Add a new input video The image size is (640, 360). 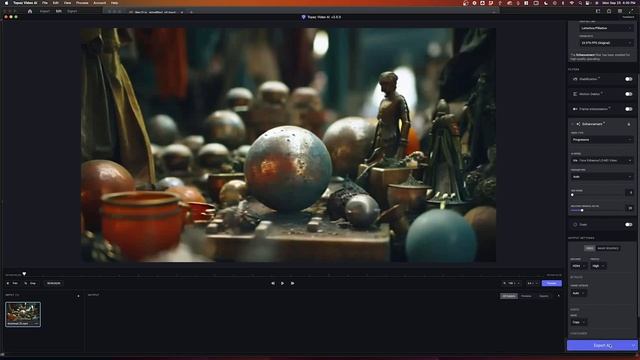(x=78, y=296)
